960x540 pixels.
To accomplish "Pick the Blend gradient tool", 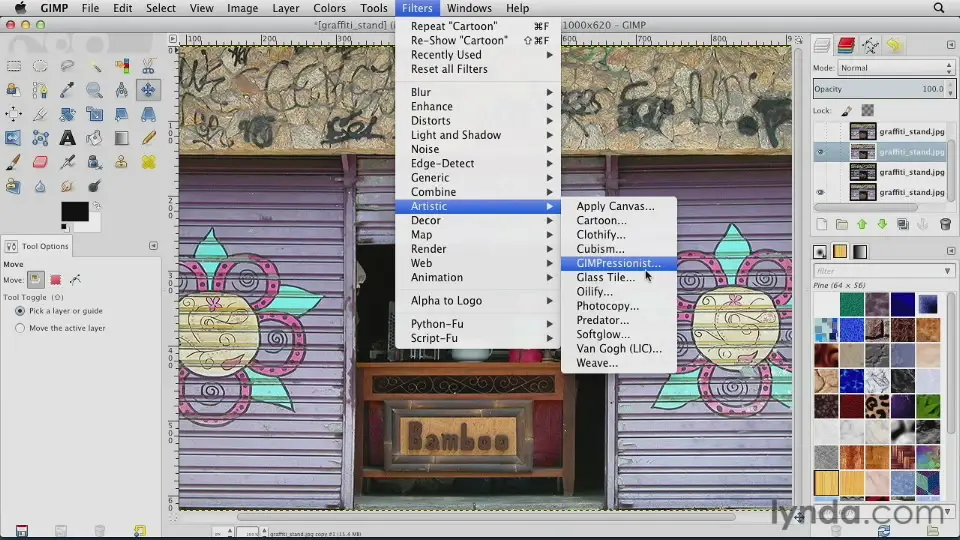I will click(121, 138).
